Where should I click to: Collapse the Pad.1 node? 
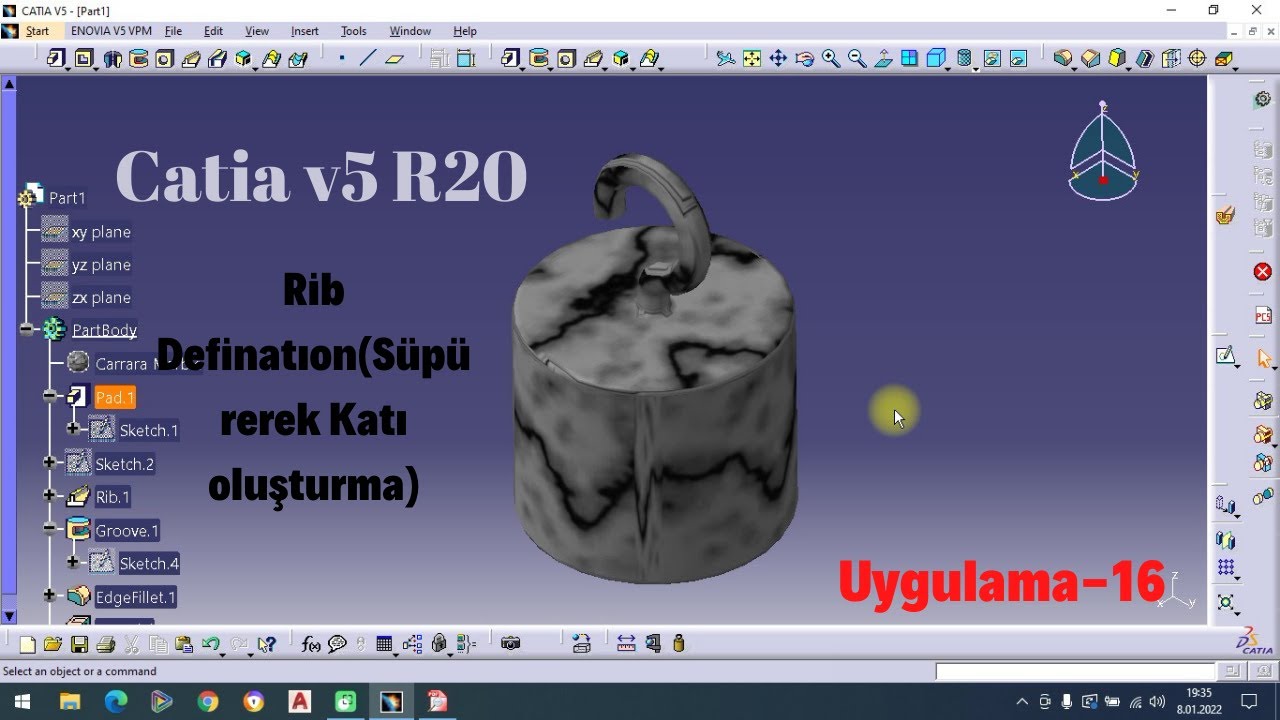(50, 397)
